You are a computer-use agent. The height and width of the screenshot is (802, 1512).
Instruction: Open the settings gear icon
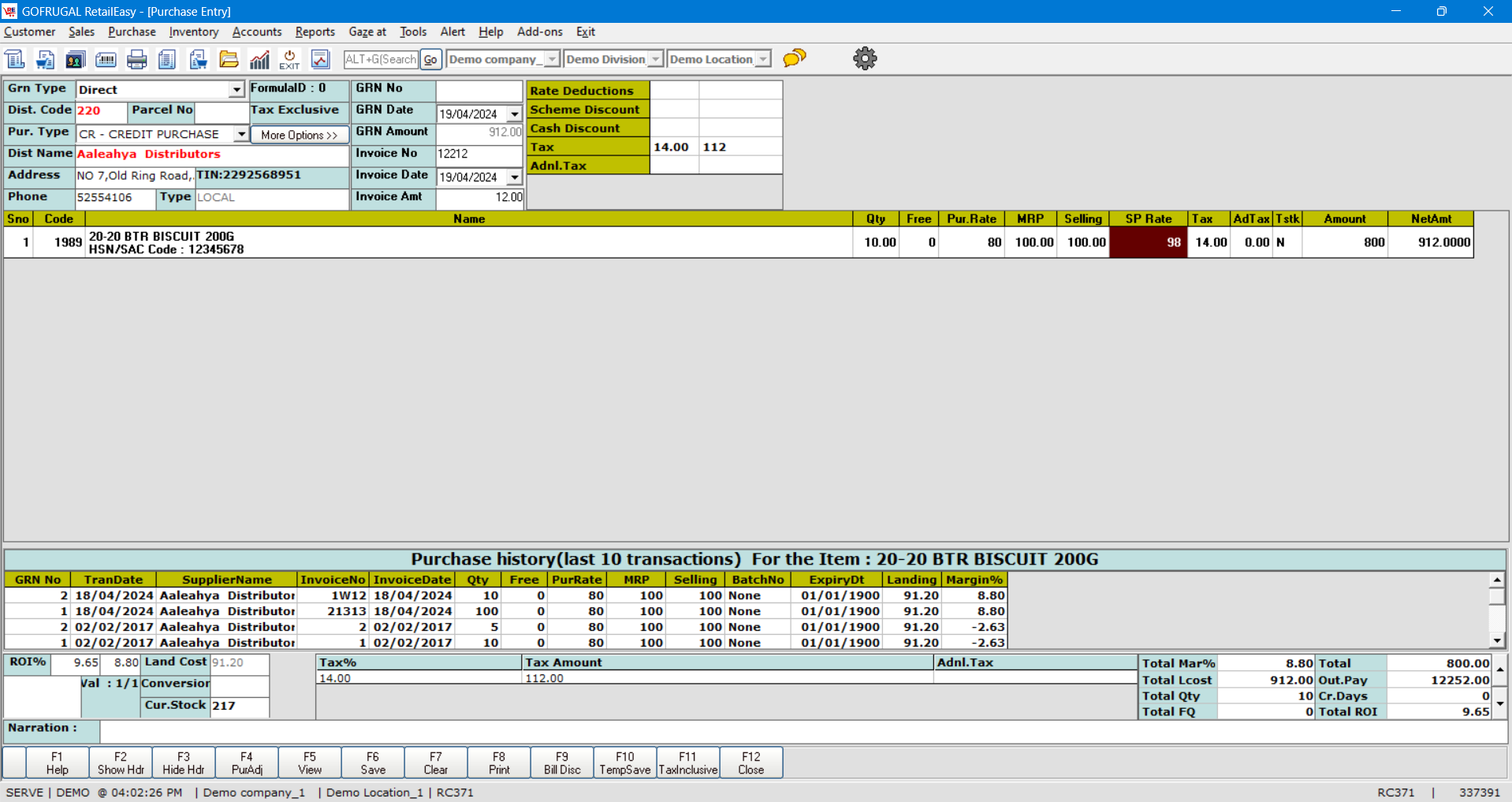[865, 58]
